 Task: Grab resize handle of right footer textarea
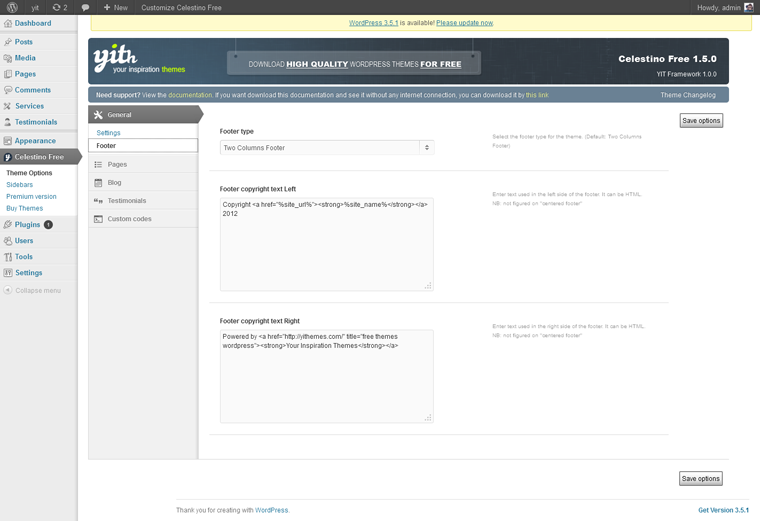428,417
